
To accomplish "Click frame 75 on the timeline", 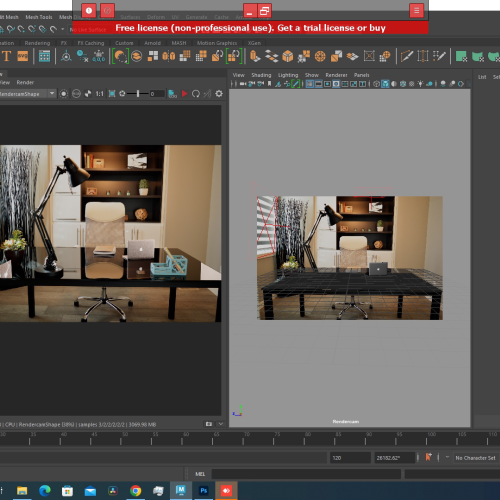I will [274, 438].
